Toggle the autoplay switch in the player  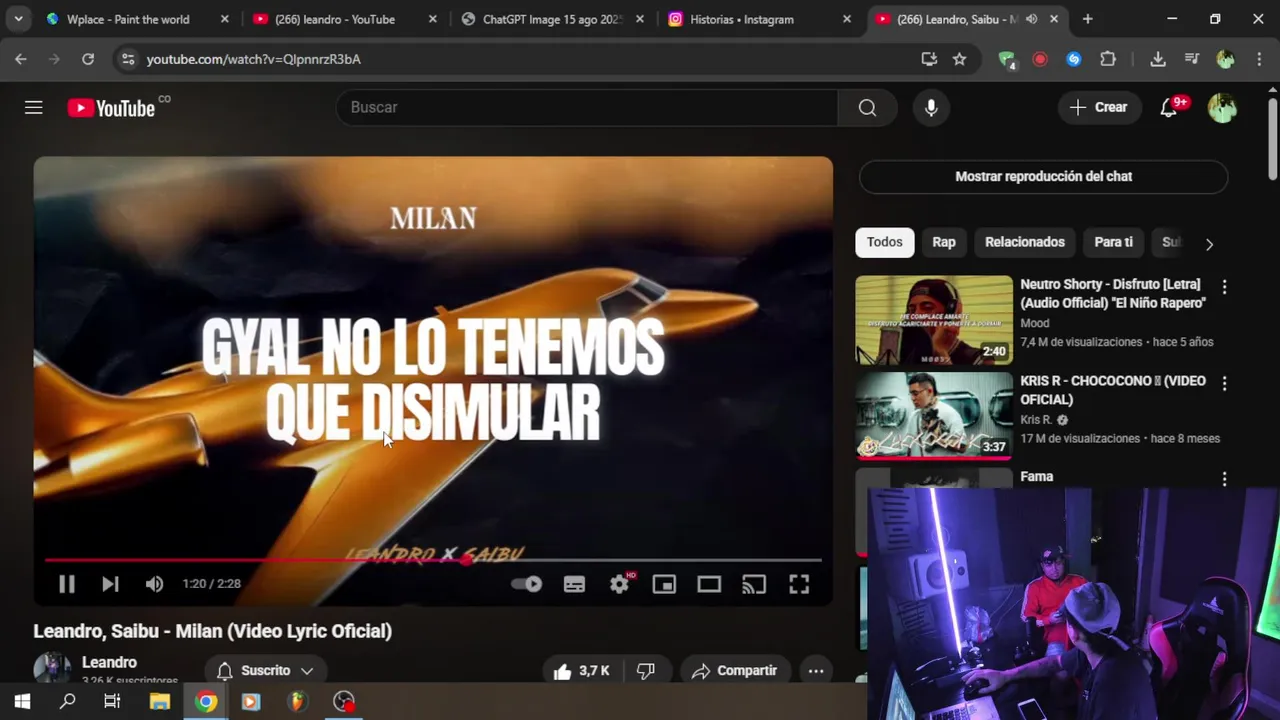pyautogui.click(x=526, y=584)
